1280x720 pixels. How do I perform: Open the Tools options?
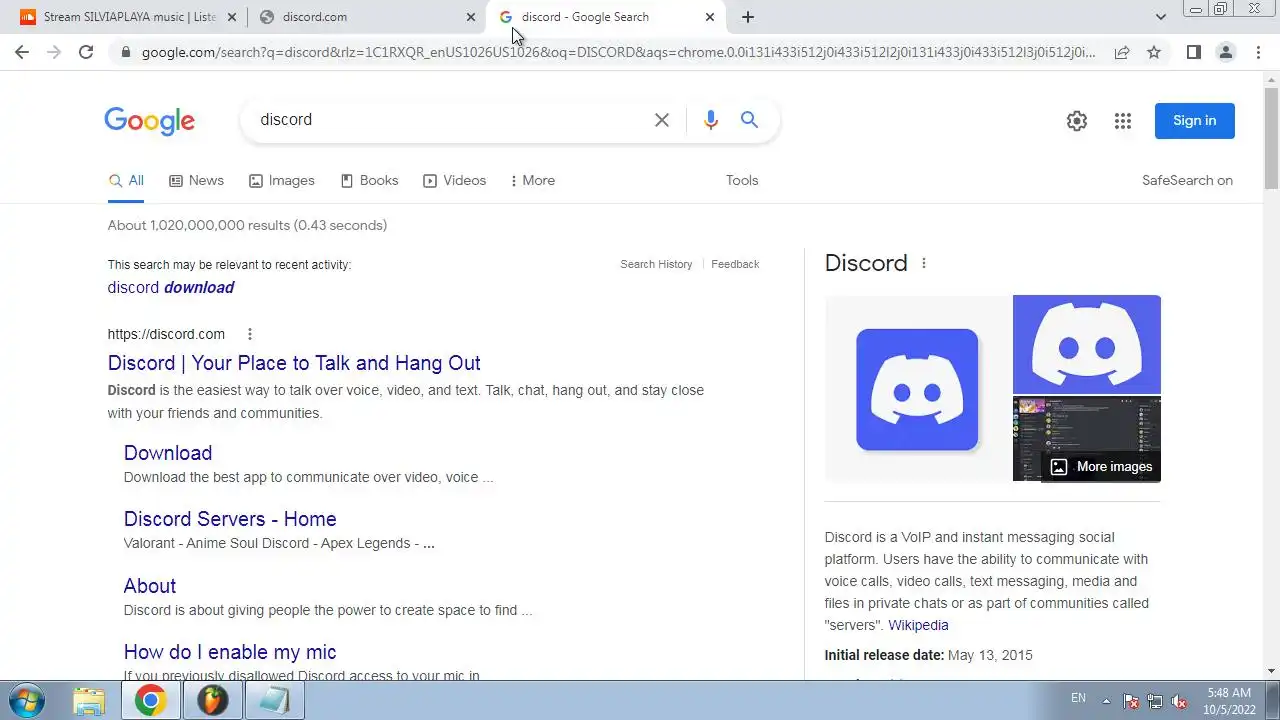[742, 181]
